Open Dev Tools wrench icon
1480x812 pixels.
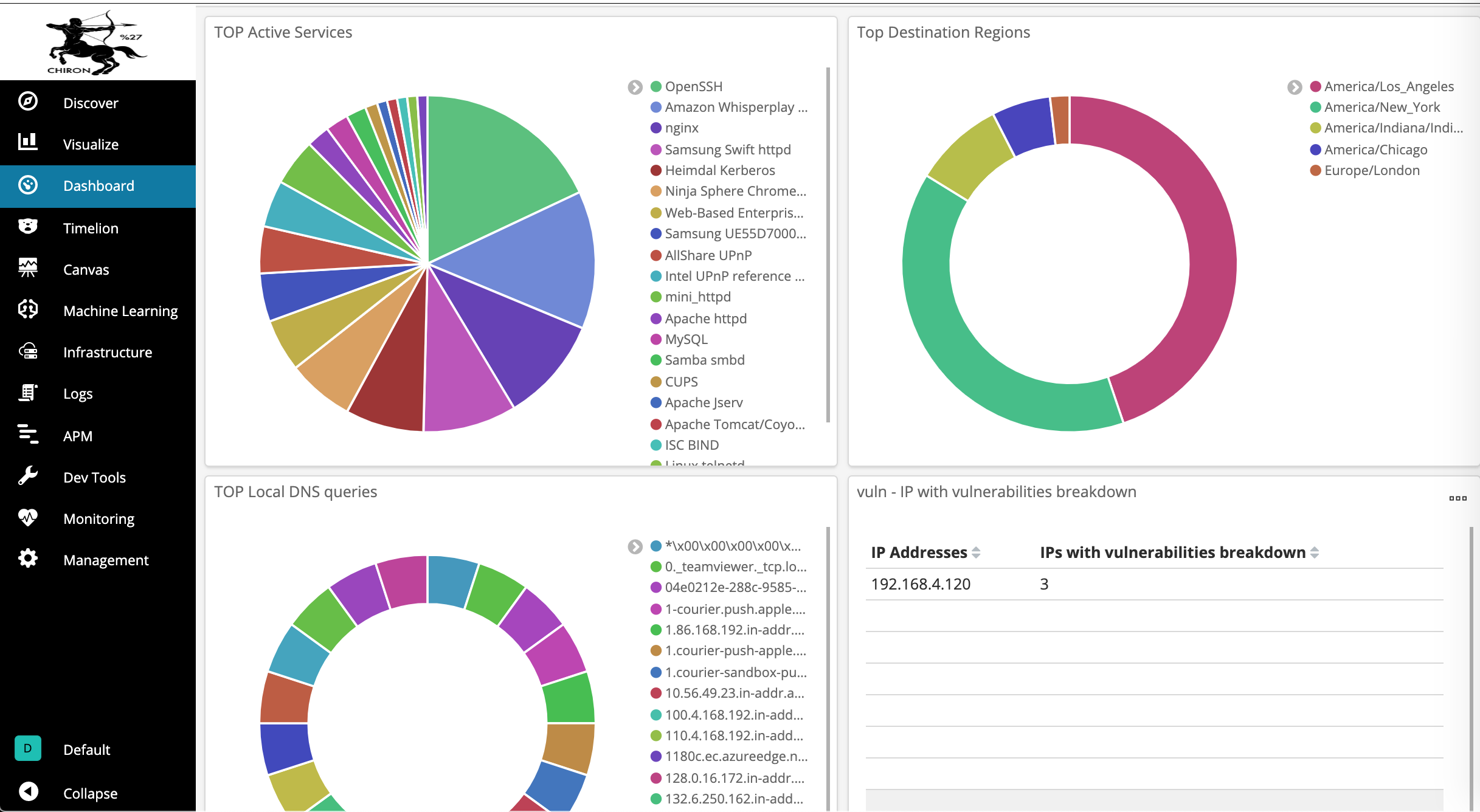[x=28, y=476]
